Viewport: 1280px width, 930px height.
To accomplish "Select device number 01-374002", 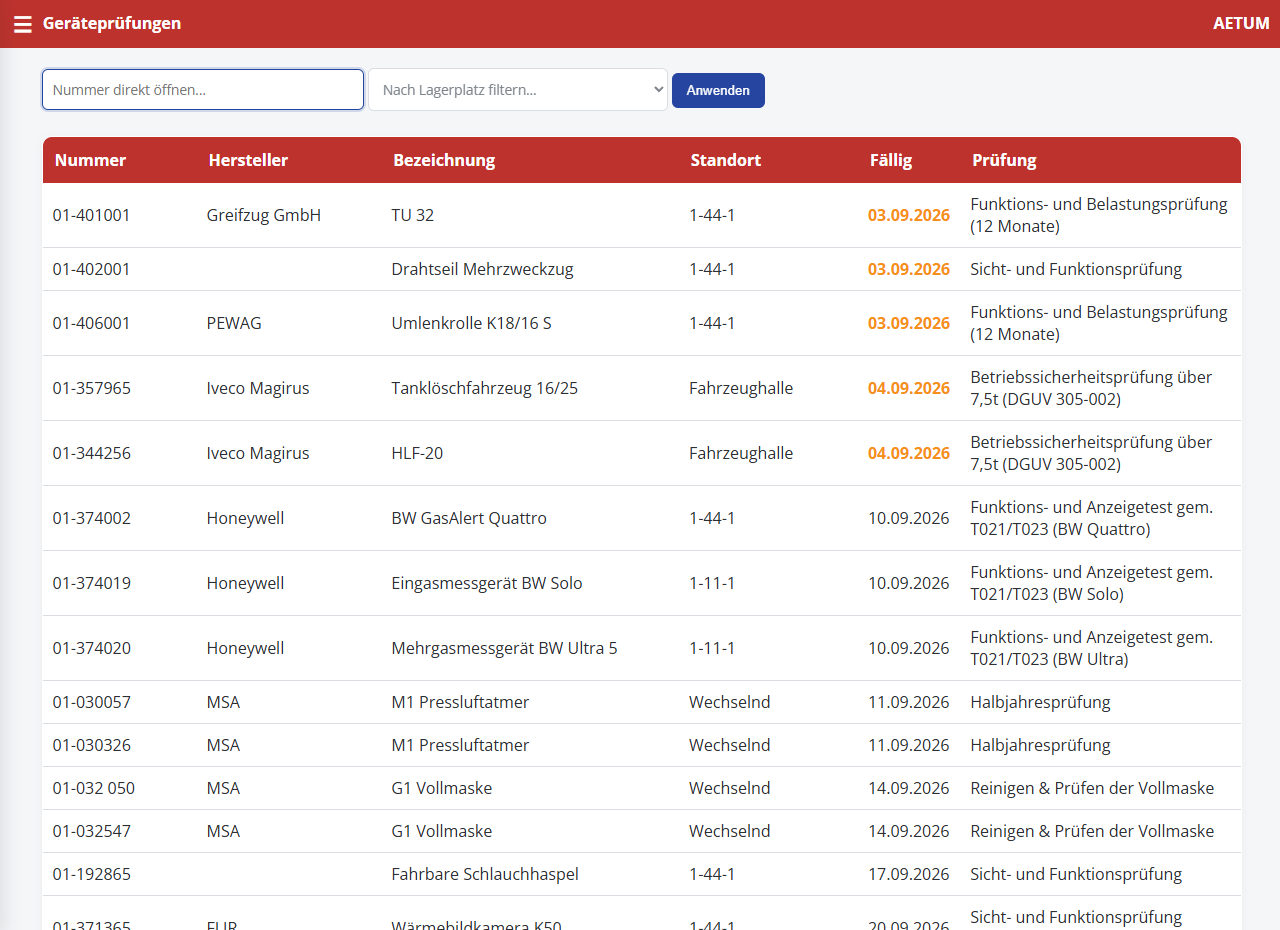I will (x=91, y=518).
